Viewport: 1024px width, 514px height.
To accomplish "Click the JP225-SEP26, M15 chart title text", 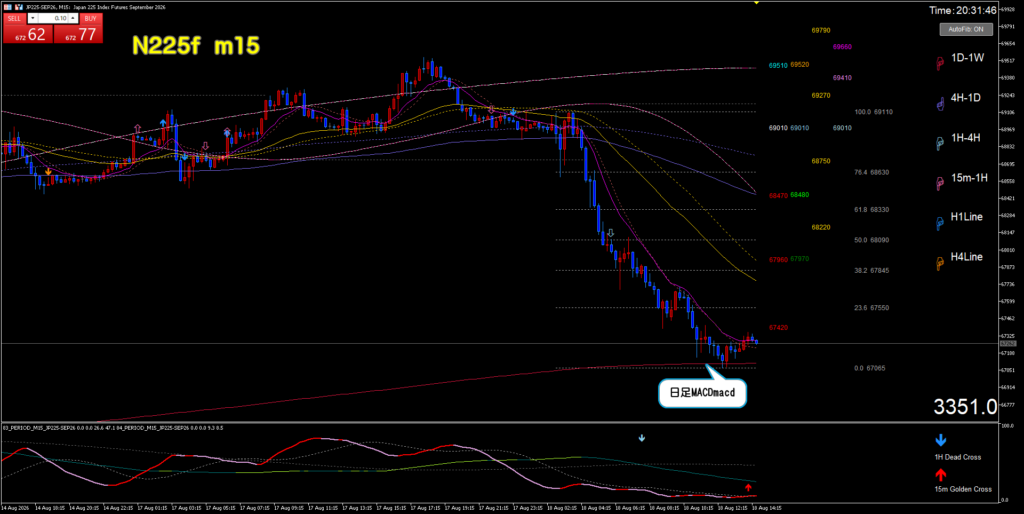I will pyautogui.click(x=95, y=7).
